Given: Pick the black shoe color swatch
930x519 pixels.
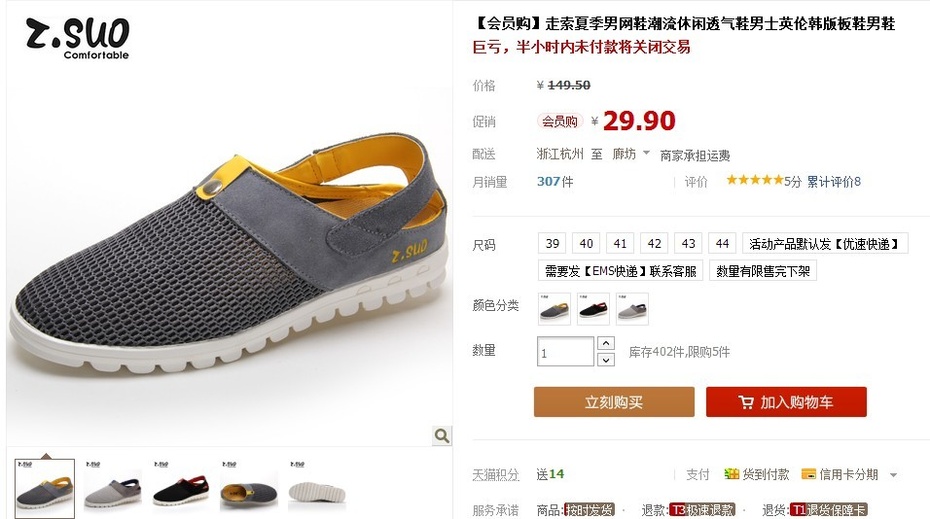Looking at the screenshot, I should click(x=593, y=309).
